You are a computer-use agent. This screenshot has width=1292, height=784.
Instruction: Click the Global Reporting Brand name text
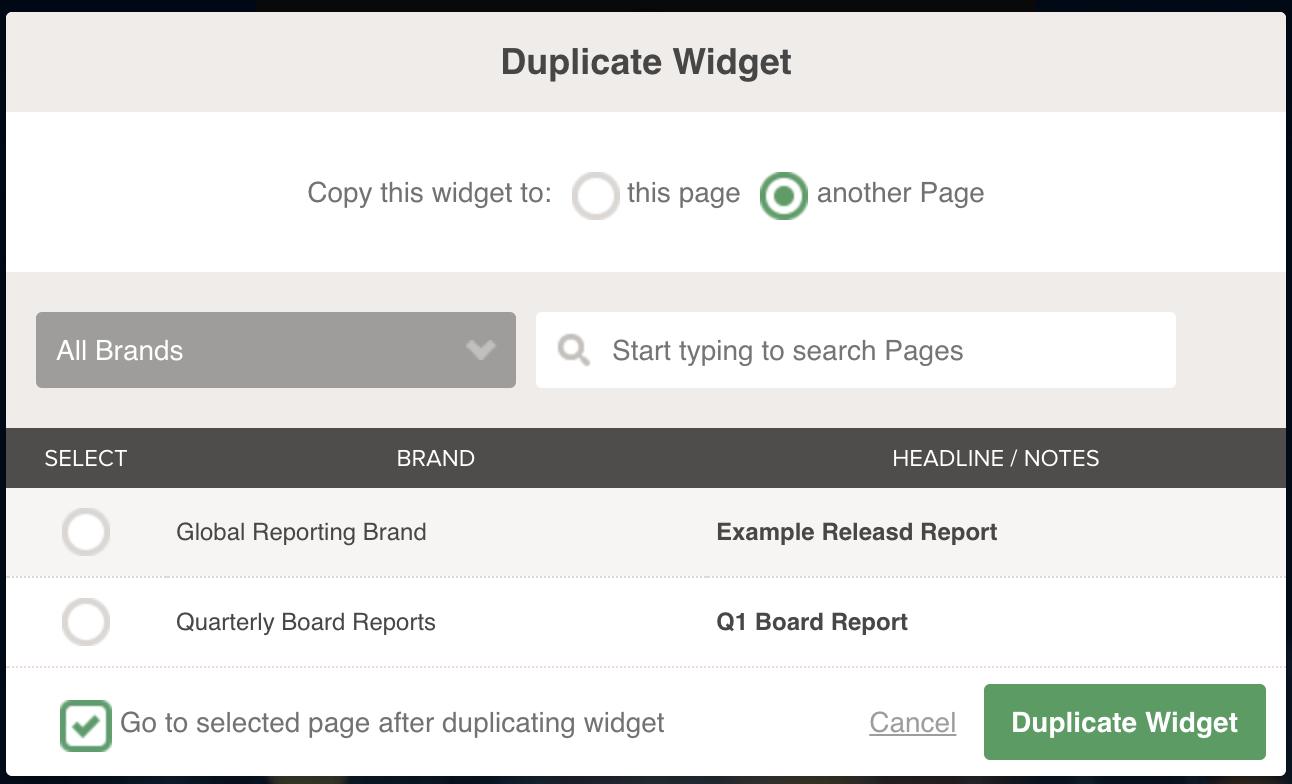(x=301, y=532)
